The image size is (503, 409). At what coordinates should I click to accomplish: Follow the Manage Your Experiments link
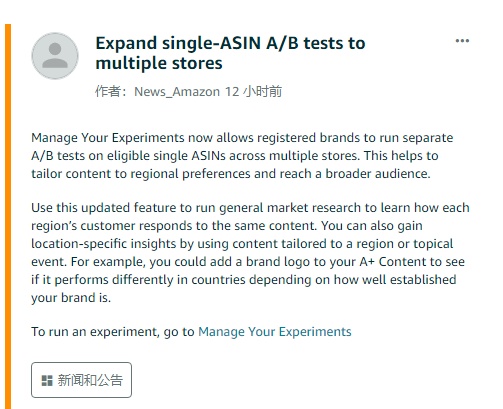[275, 332]
